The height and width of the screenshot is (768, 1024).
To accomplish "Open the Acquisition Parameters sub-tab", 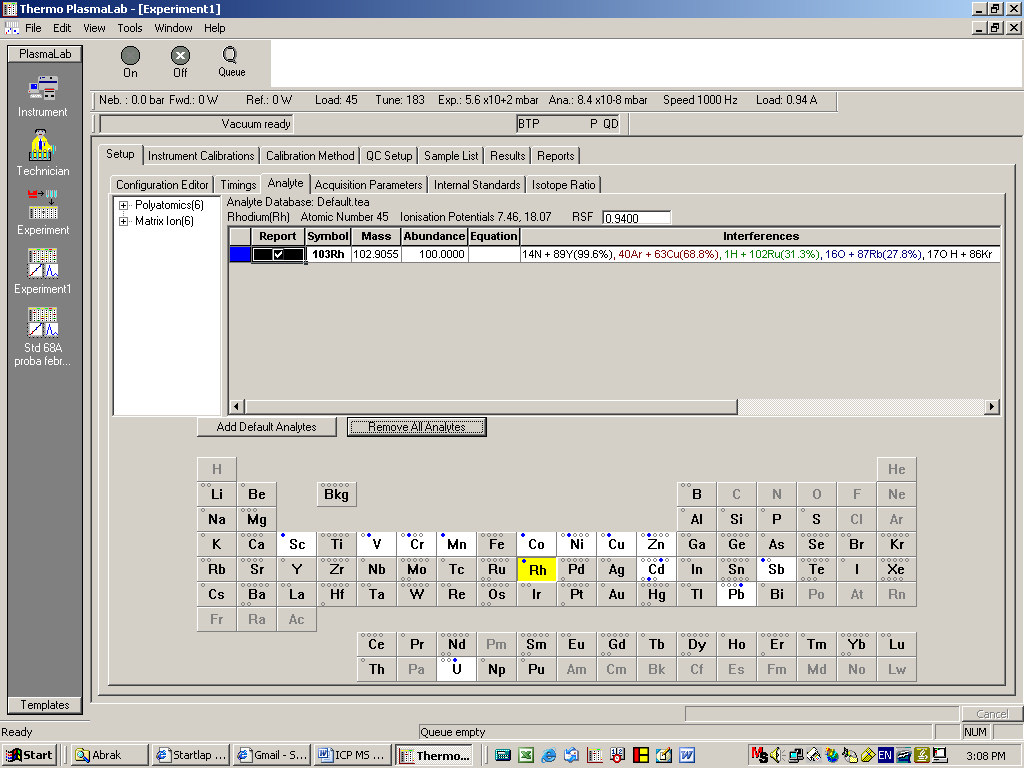I will click(369, 185).
